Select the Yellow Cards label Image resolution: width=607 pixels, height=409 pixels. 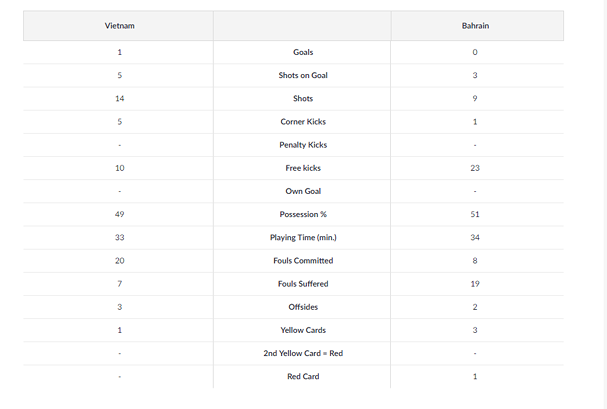[302, 330]
